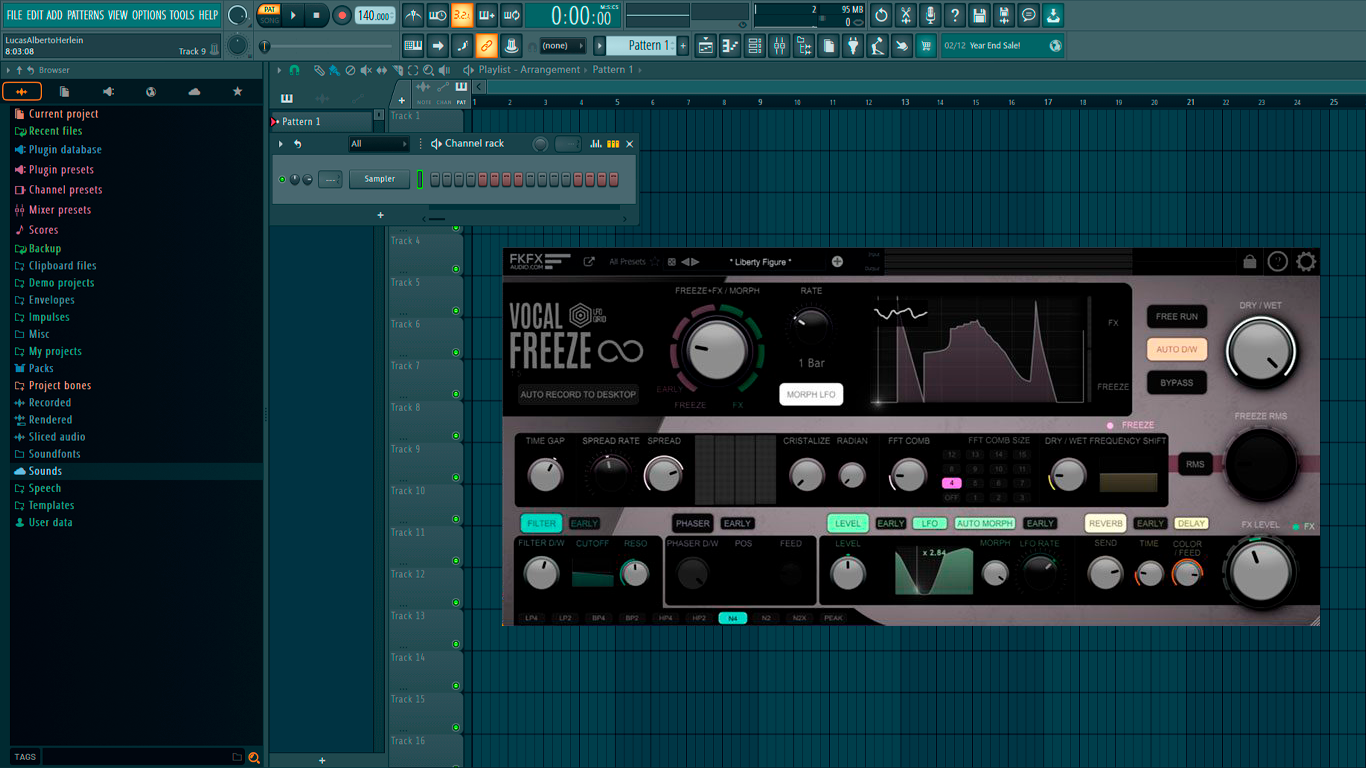Open the mixer window icon
Screen dimensions: 1366x768
(x=779, y=46)
